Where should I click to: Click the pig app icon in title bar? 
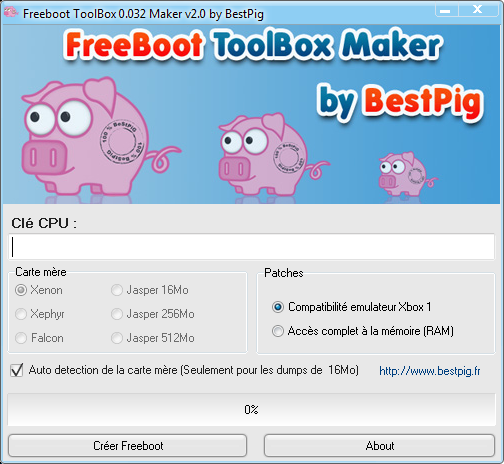11,13
